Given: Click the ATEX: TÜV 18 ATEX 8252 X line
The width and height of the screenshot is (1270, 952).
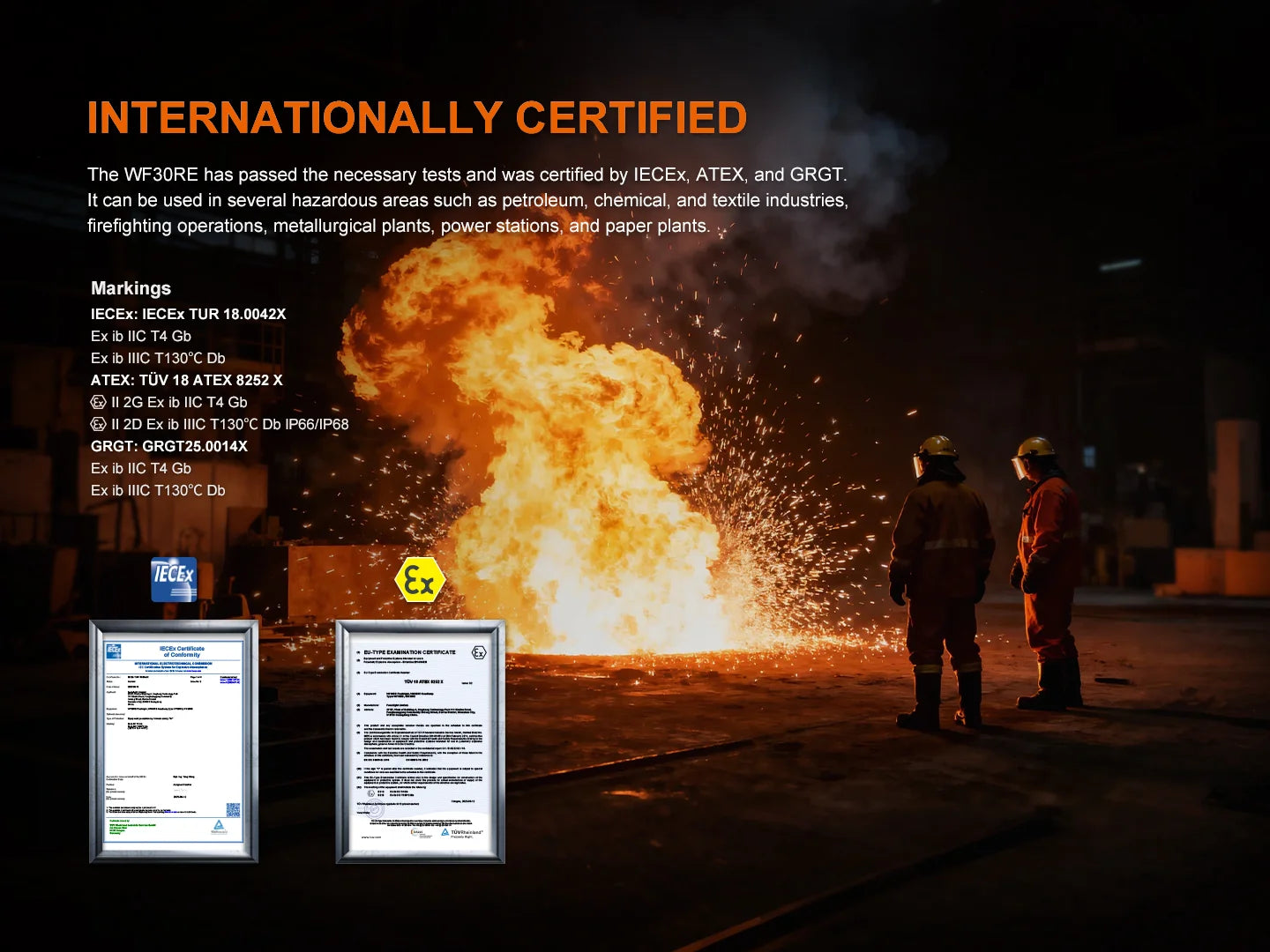Looking at the screenshot, I should coord(186,380).
